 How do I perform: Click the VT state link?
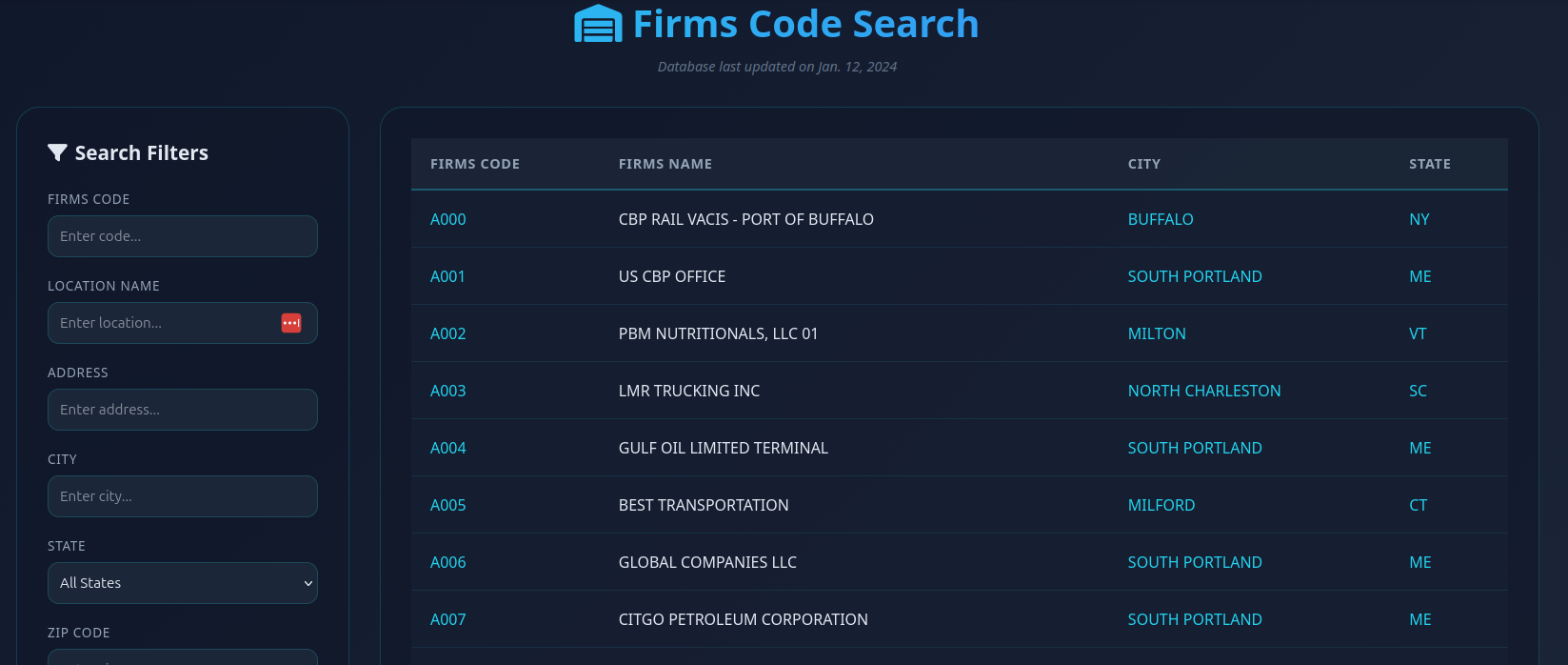1418,333
